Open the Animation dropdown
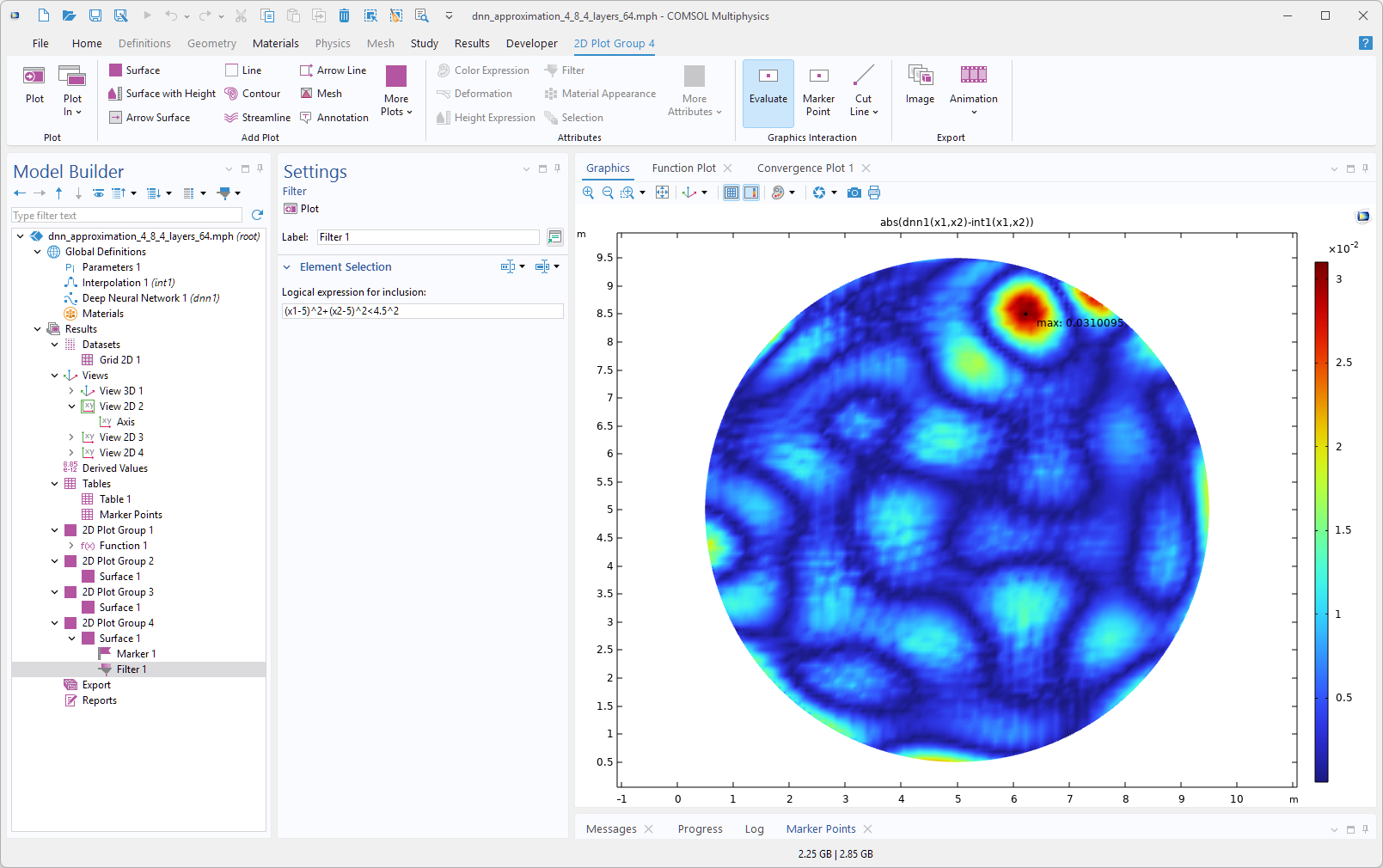The width and height of the screenshot is (1383, 868). tap(974, 105)
